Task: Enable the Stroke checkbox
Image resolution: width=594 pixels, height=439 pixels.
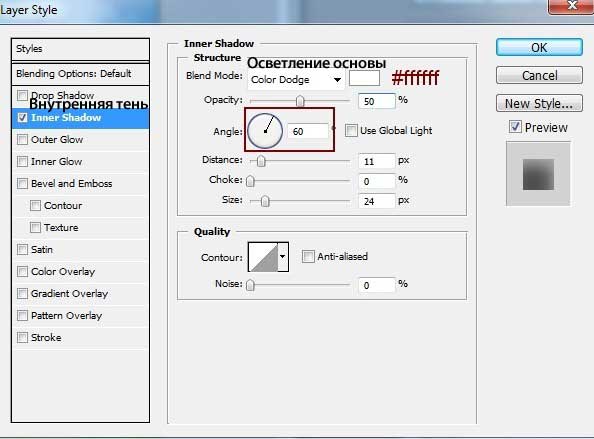Action: 22,337
